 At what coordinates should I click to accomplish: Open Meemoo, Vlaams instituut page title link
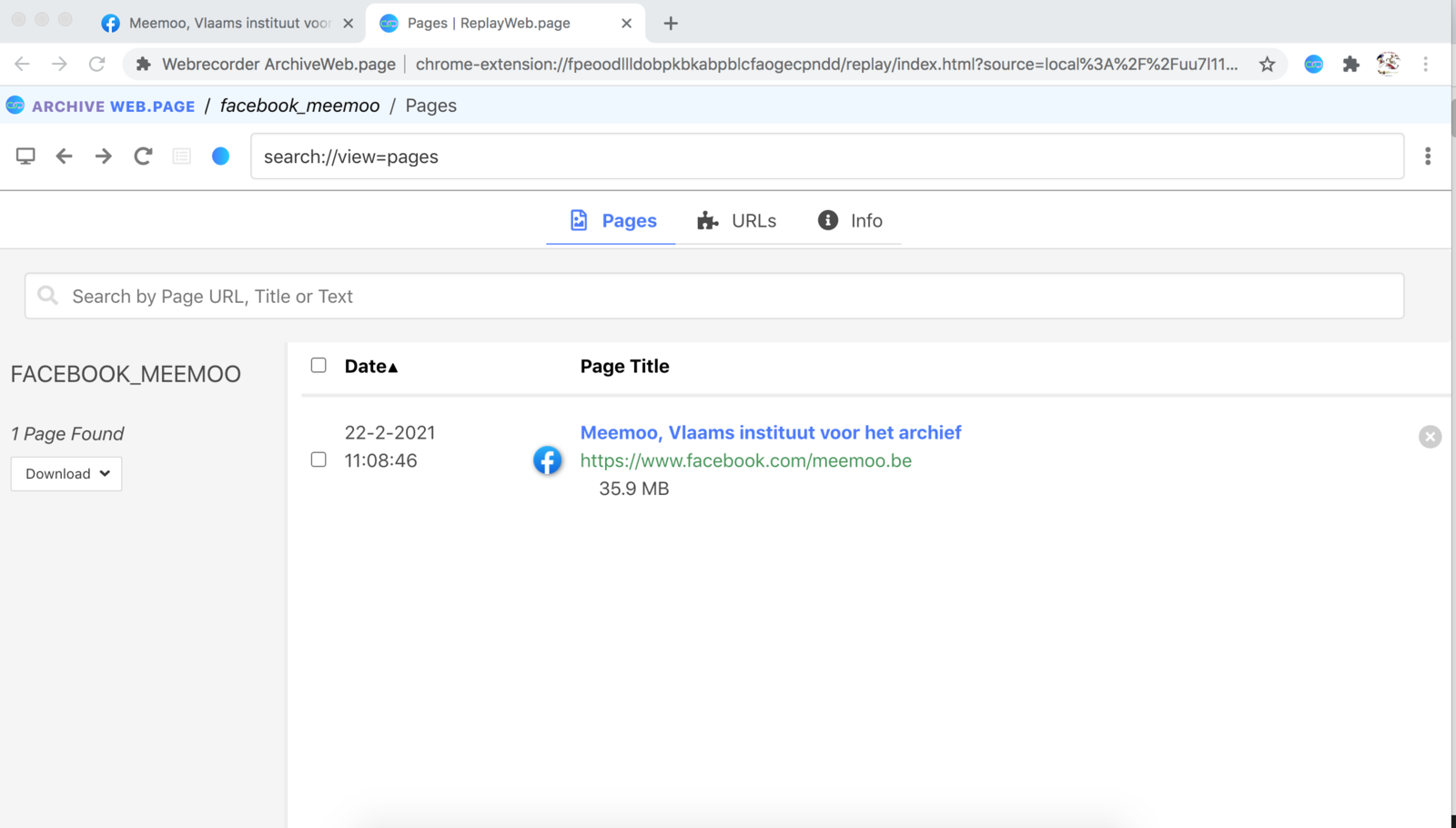point(770,433)
